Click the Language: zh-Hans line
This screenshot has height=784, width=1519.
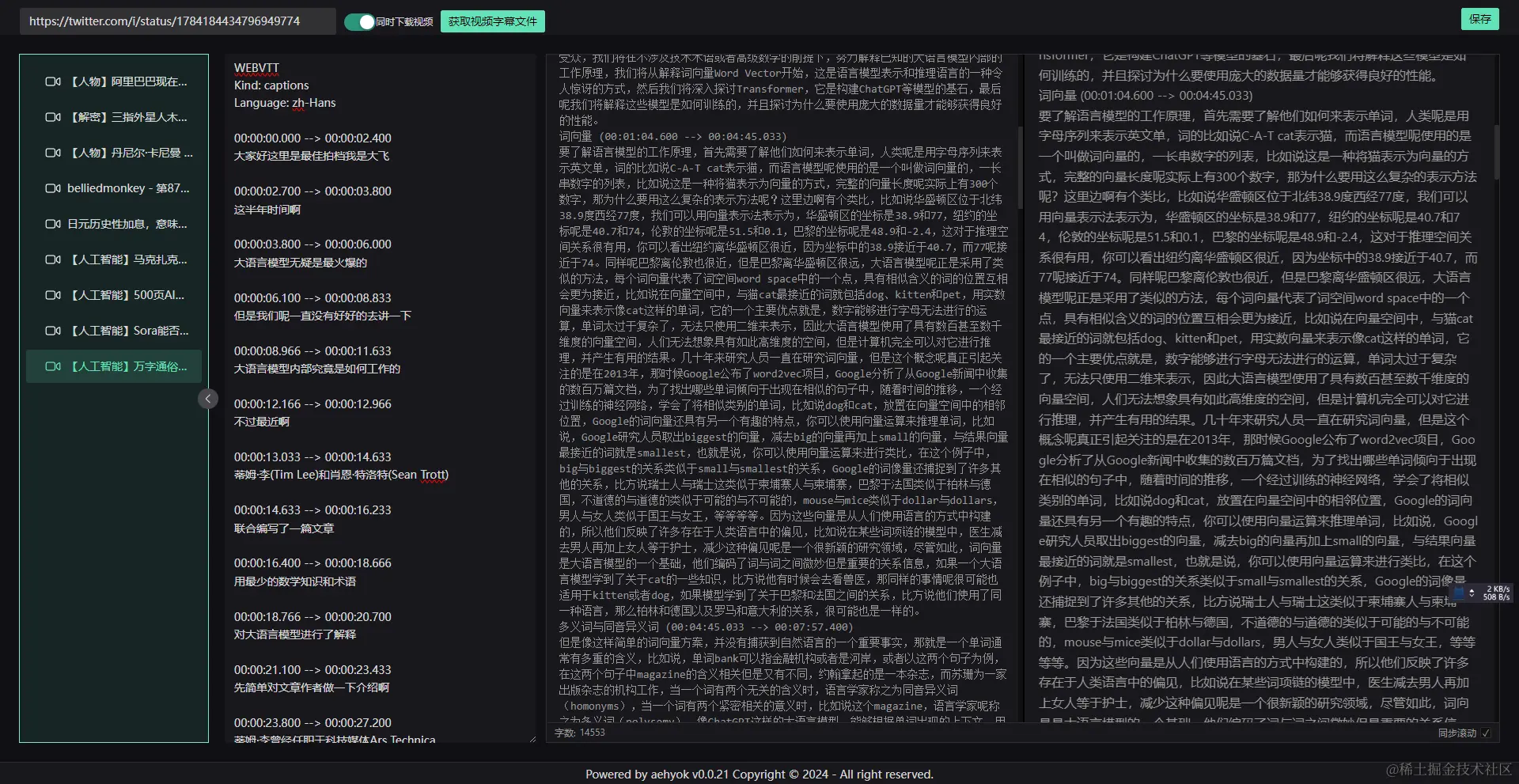click(285, 103)
